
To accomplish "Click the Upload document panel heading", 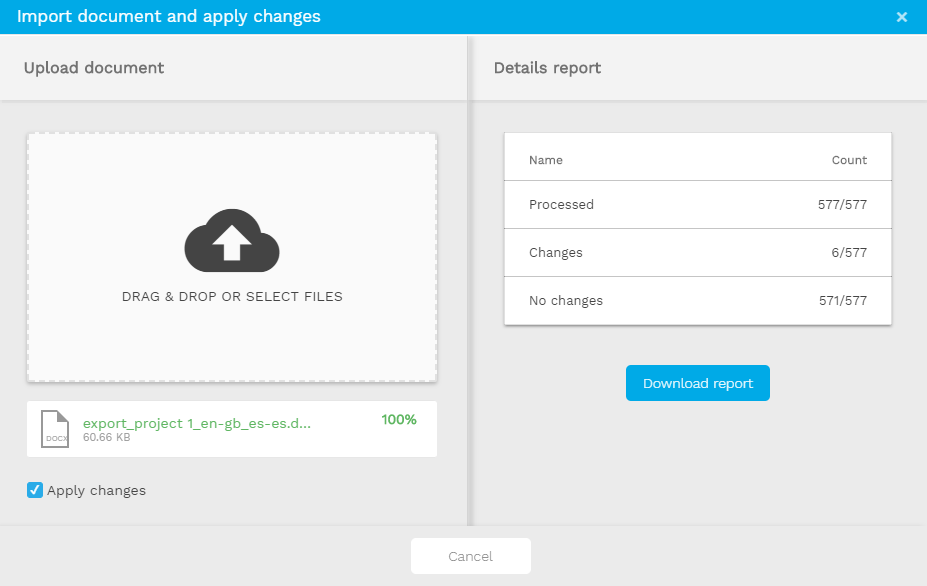I will tap(94, 68).
